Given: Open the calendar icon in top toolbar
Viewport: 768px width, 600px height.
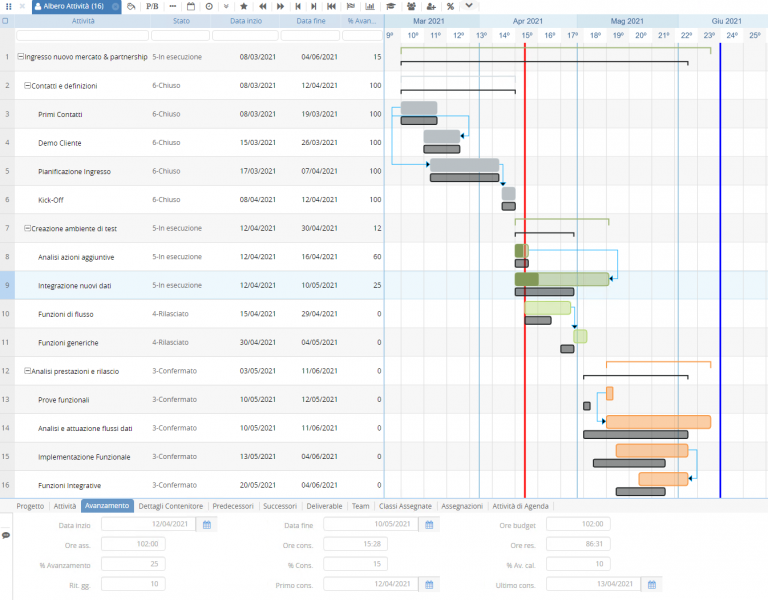Looking at the screenshot, I should click(191, 6).
